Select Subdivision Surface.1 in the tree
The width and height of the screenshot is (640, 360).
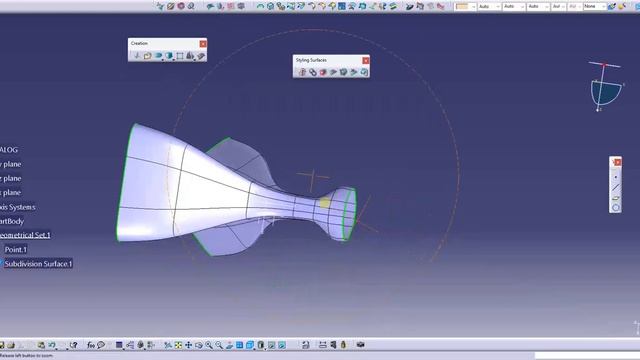point(38,264)
